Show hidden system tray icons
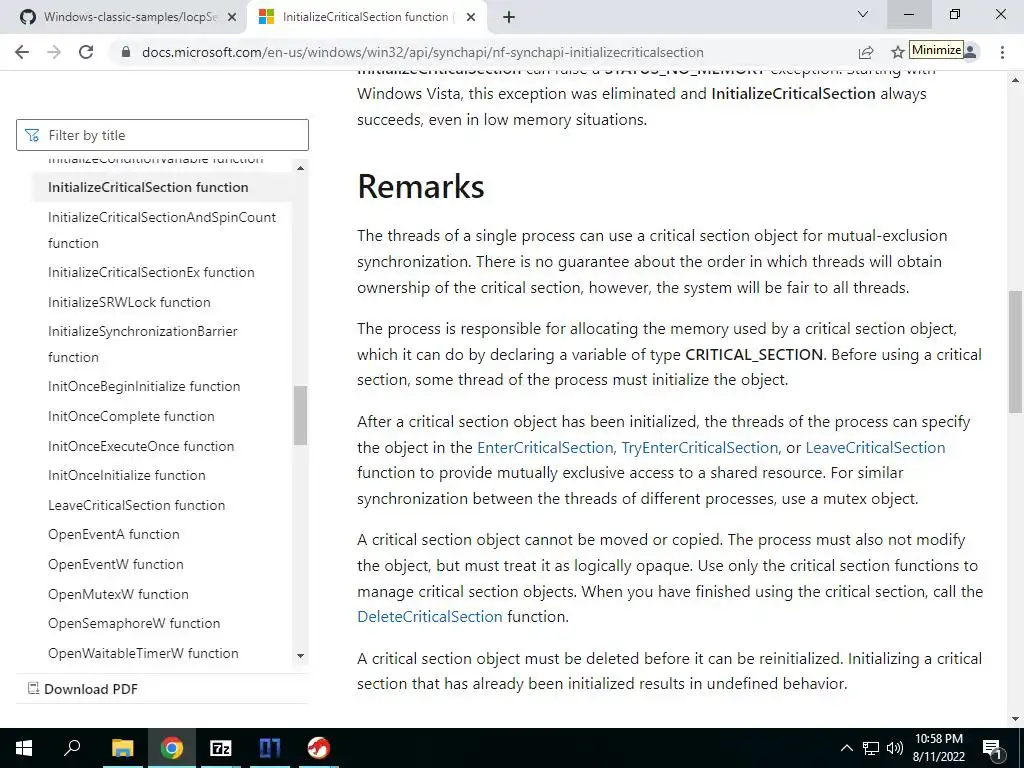The image size is (1024, 768). (846, 748)
